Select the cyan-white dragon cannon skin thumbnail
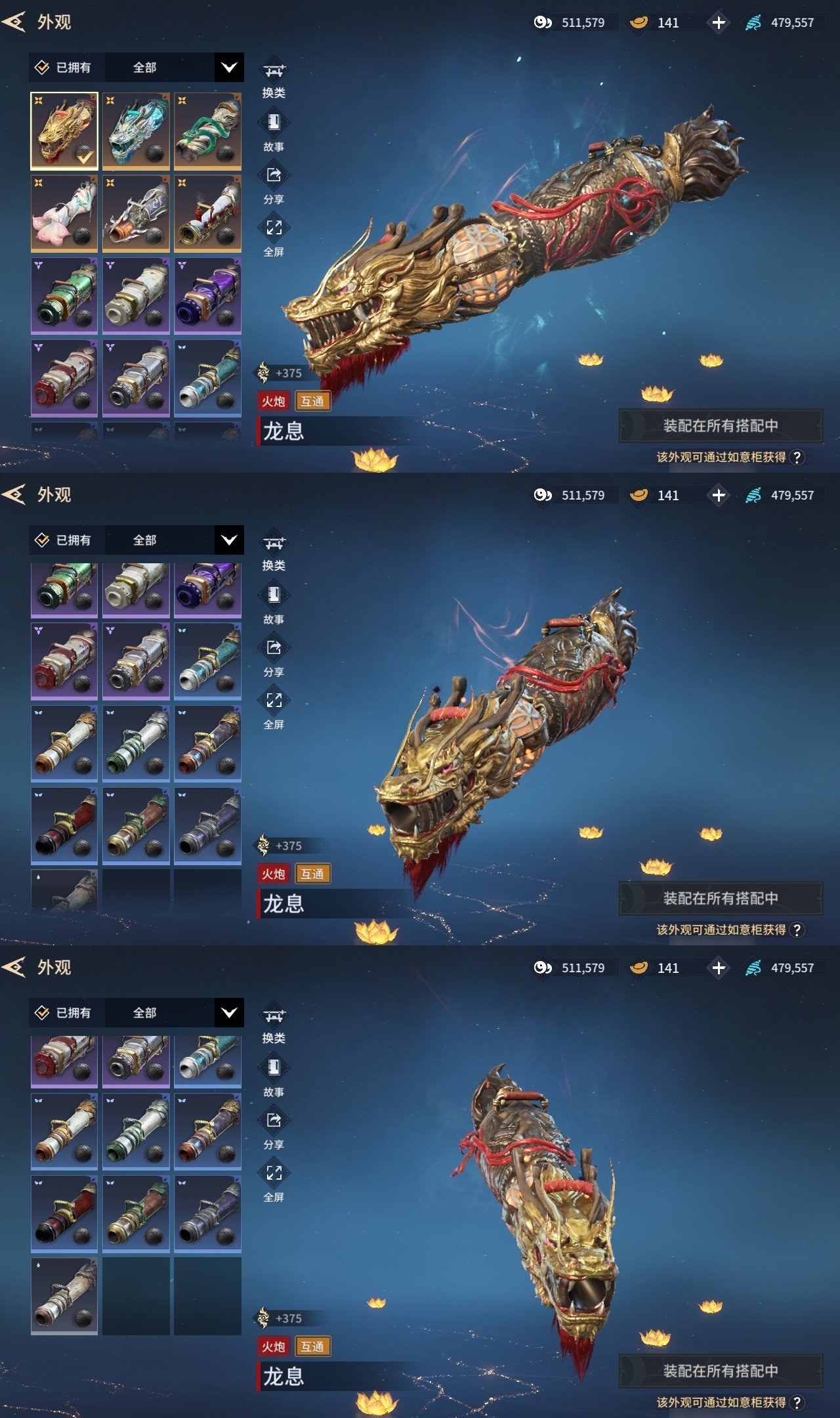This screenshot has width=840, height=1418. (136, 131)
